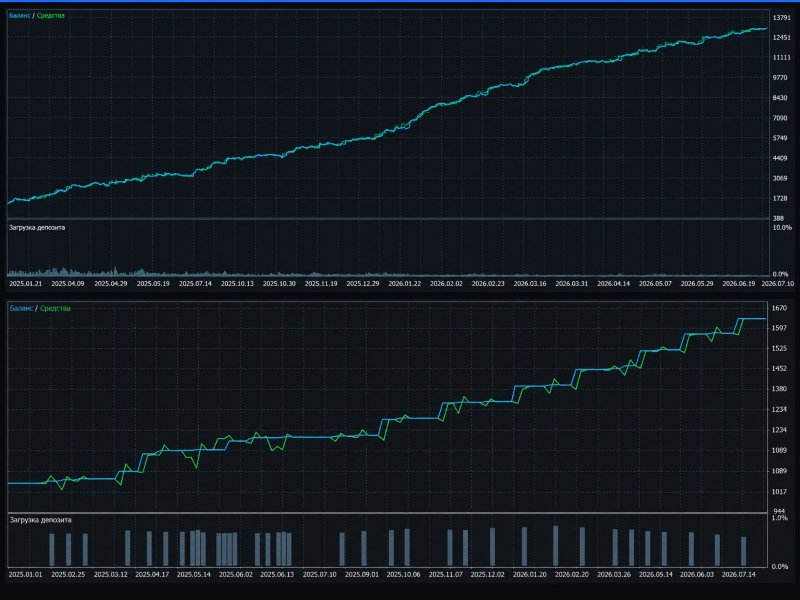Select the 1380 axis value
Screen dimensions: 800x600
779,389
